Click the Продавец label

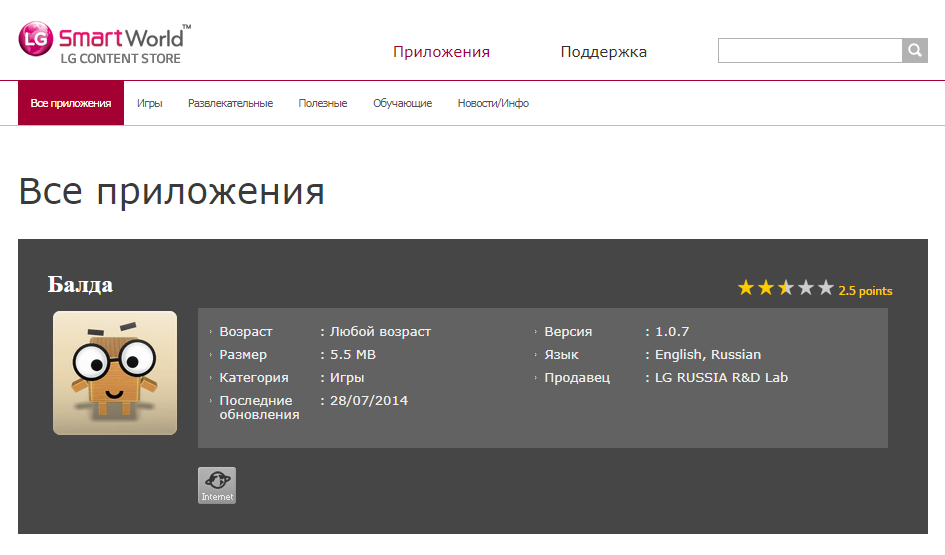point(577,378)
